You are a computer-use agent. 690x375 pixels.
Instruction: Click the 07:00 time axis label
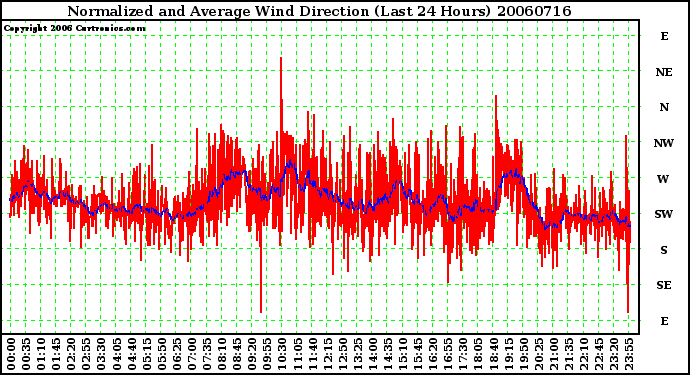(192, 354)
